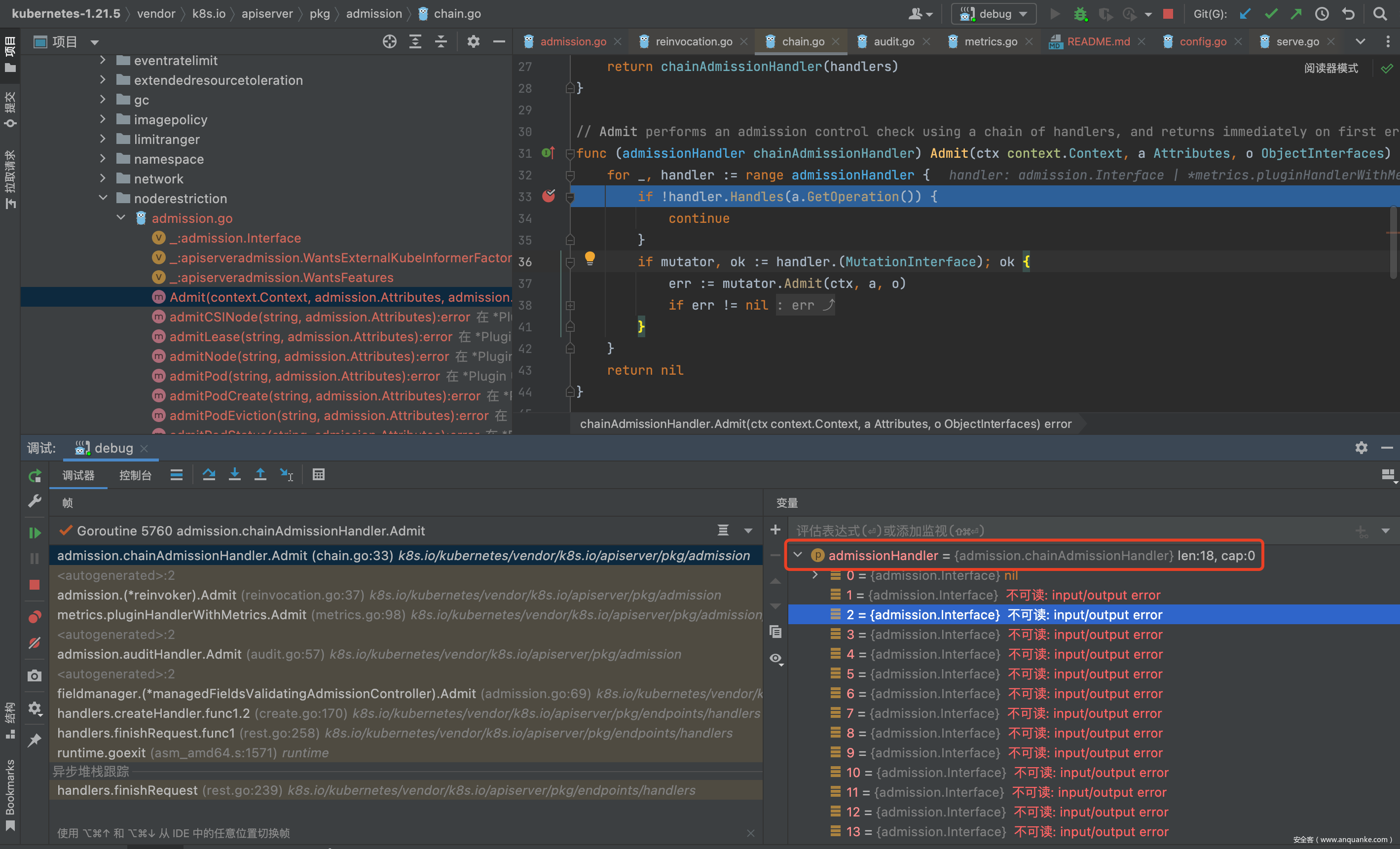
Task: Click the Step Into debugger icon
Action: (x=234, y=475)
